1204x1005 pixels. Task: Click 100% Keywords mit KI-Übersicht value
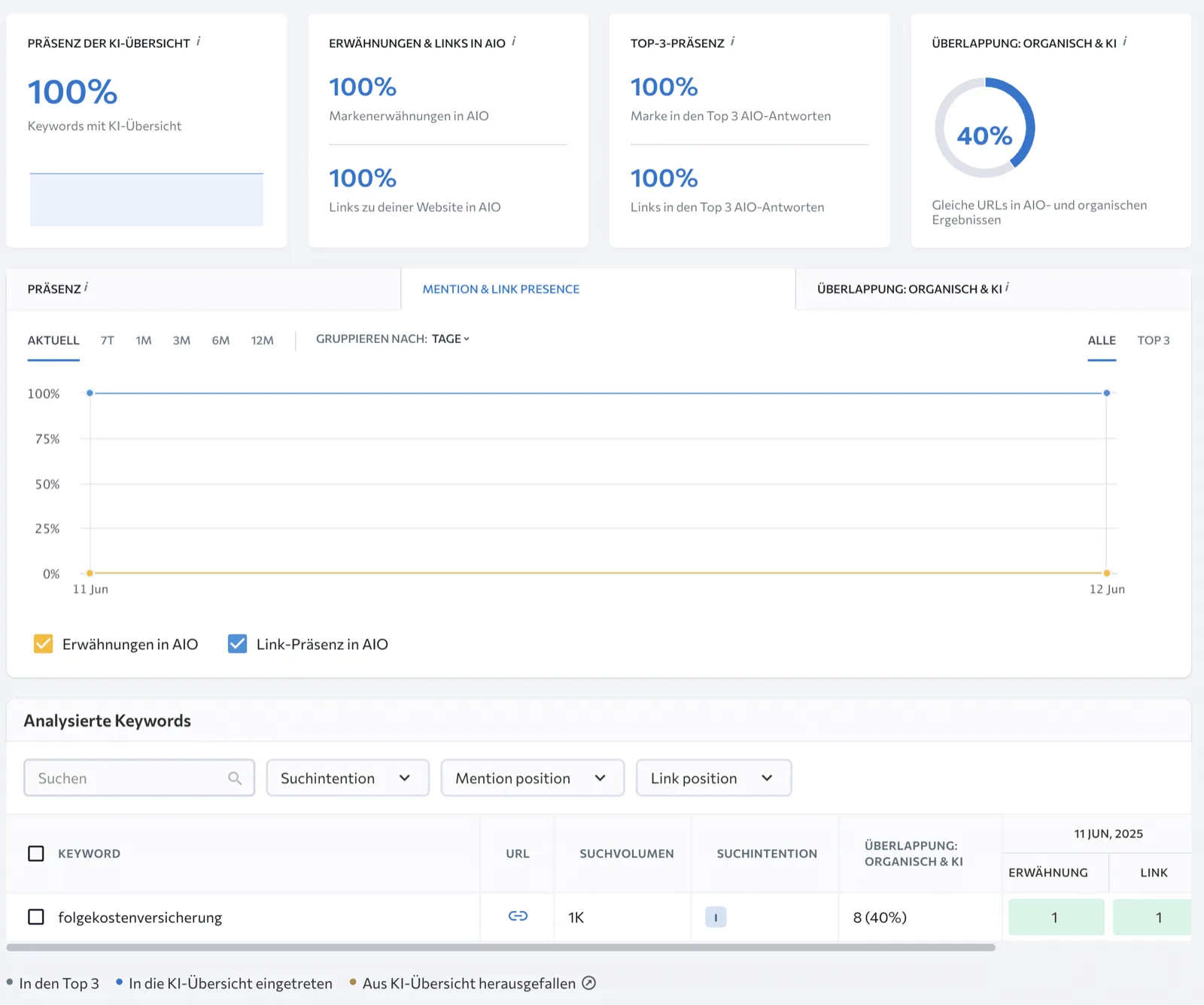[x=72, y=92]
